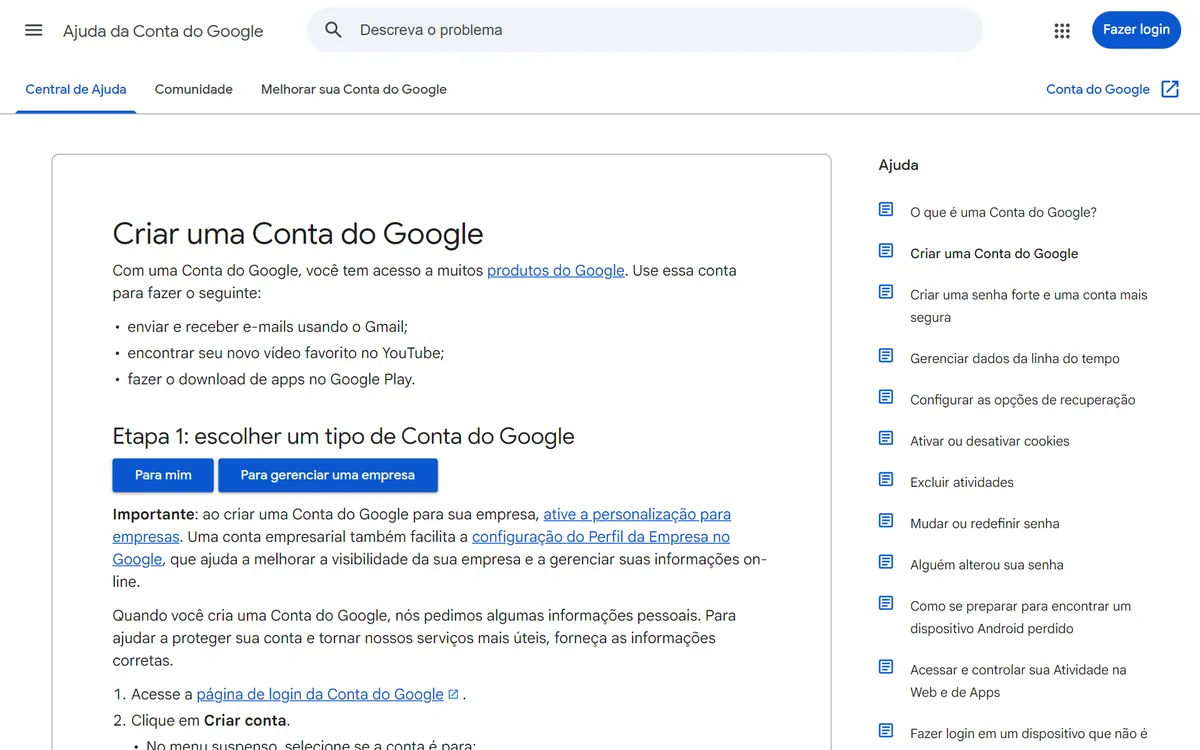
Task: Click article icon beside Mudar ou redefinir senha
Action: pos(886,520)
